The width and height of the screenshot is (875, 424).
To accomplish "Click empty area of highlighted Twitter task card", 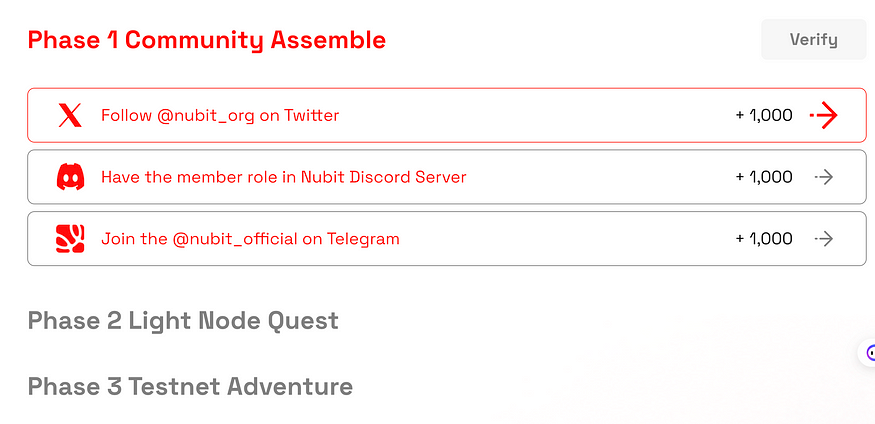I will pyautogui.click(x=536, y=115).
